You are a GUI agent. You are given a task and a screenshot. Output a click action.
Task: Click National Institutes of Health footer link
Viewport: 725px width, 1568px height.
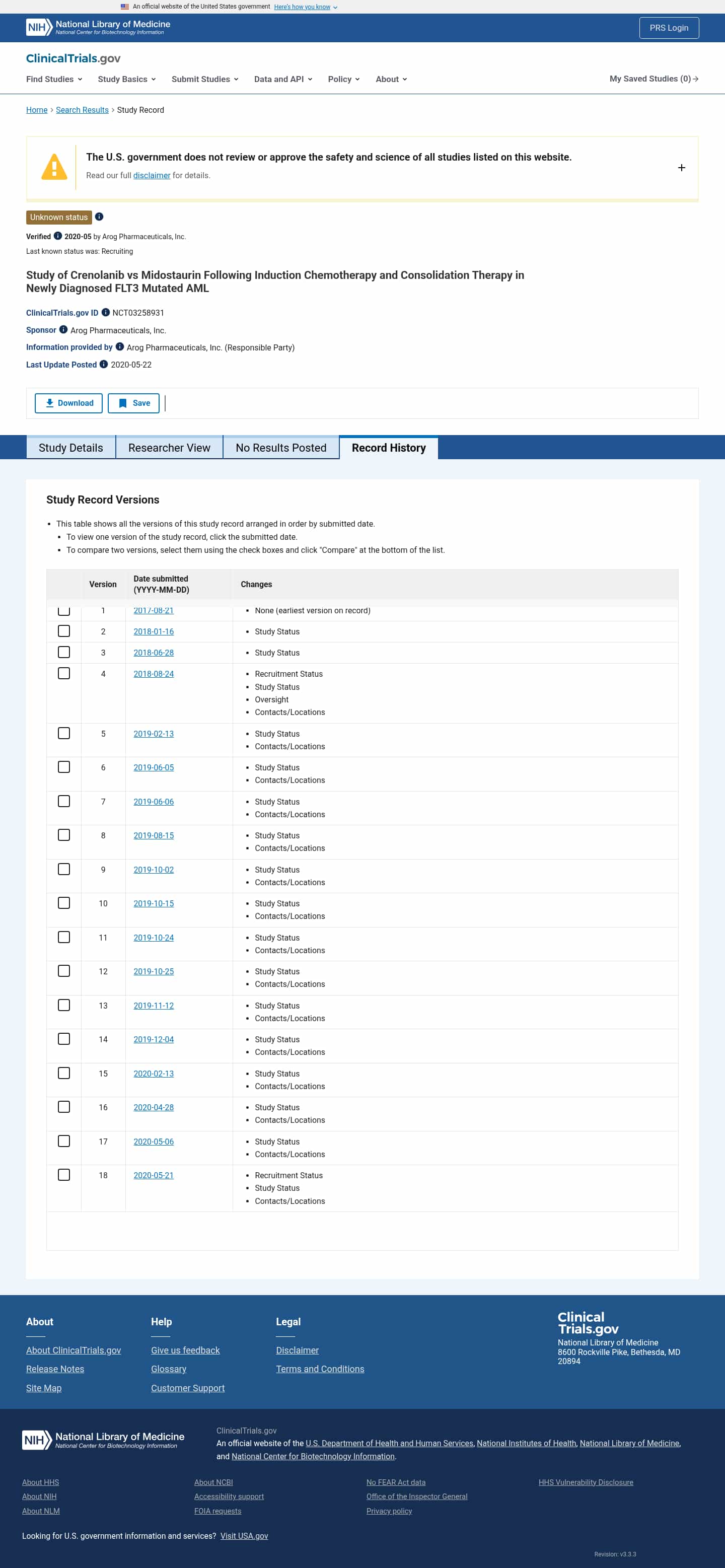pyautogui.click(x=527, y=1443)
